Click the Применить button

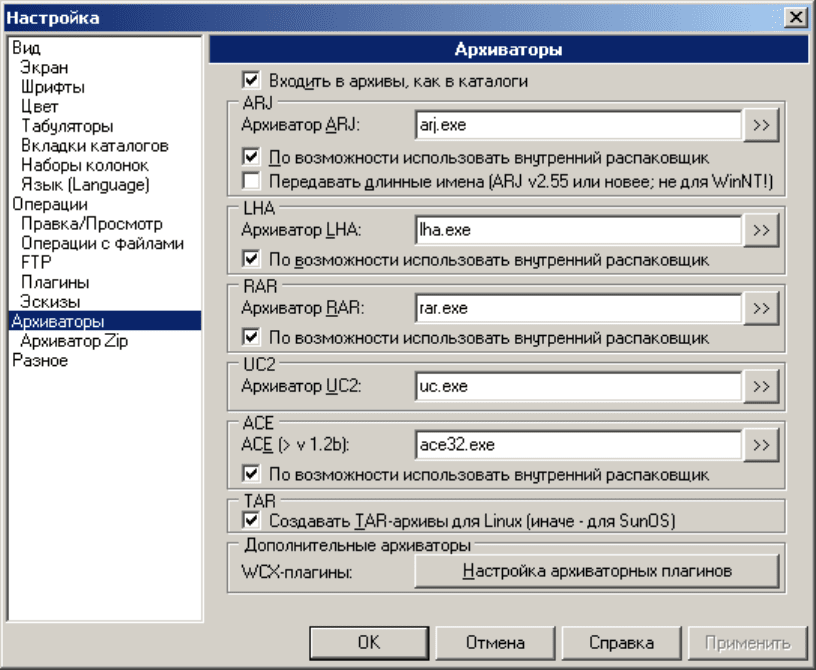tap(747, 643)
